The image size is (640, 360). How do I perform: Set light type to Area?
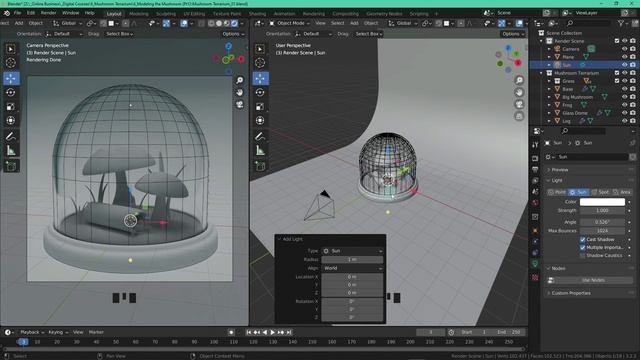622,192
